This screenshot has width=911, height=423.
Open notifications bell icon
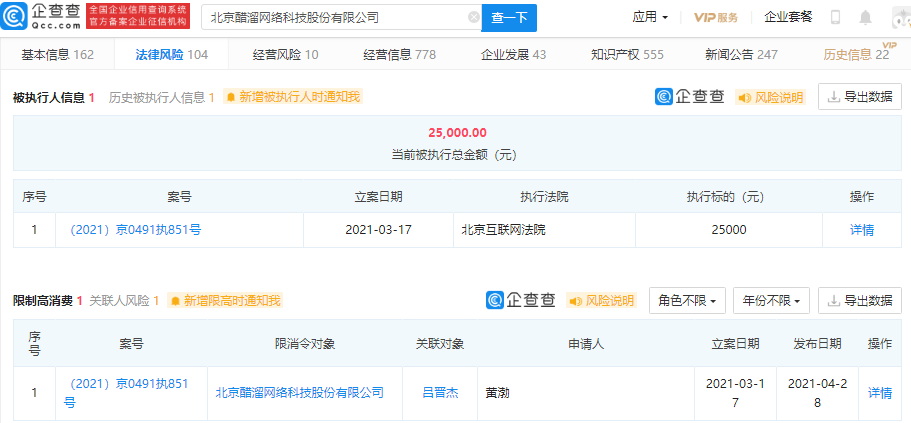pyautogui.click(x=866, y=17)
